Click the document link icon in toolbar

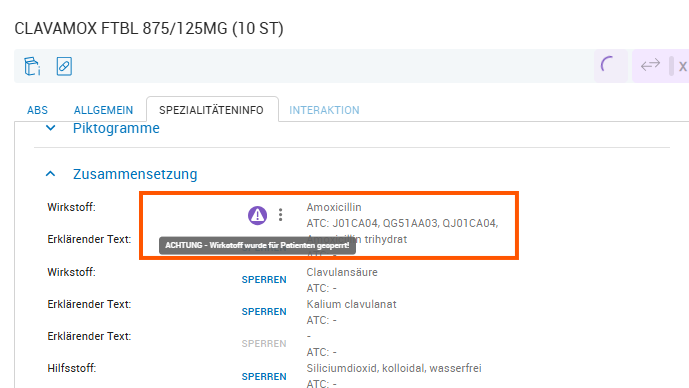(64, 66)
